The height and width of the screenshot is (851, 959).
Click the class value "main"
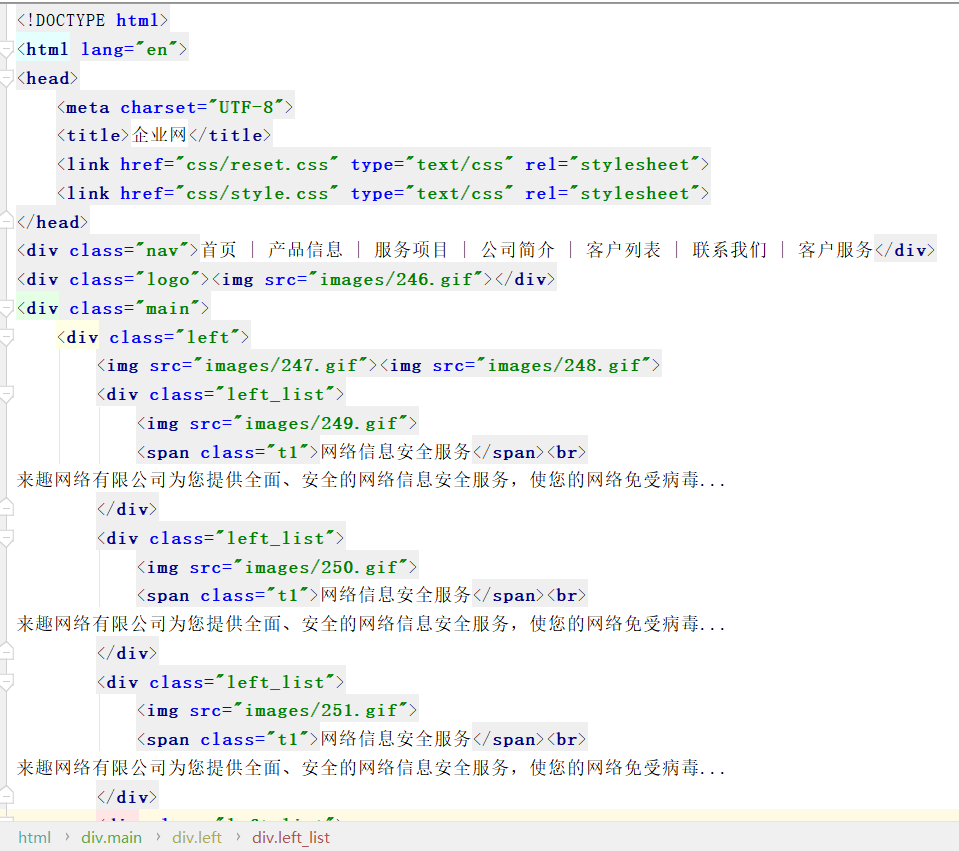coord(169,308)
